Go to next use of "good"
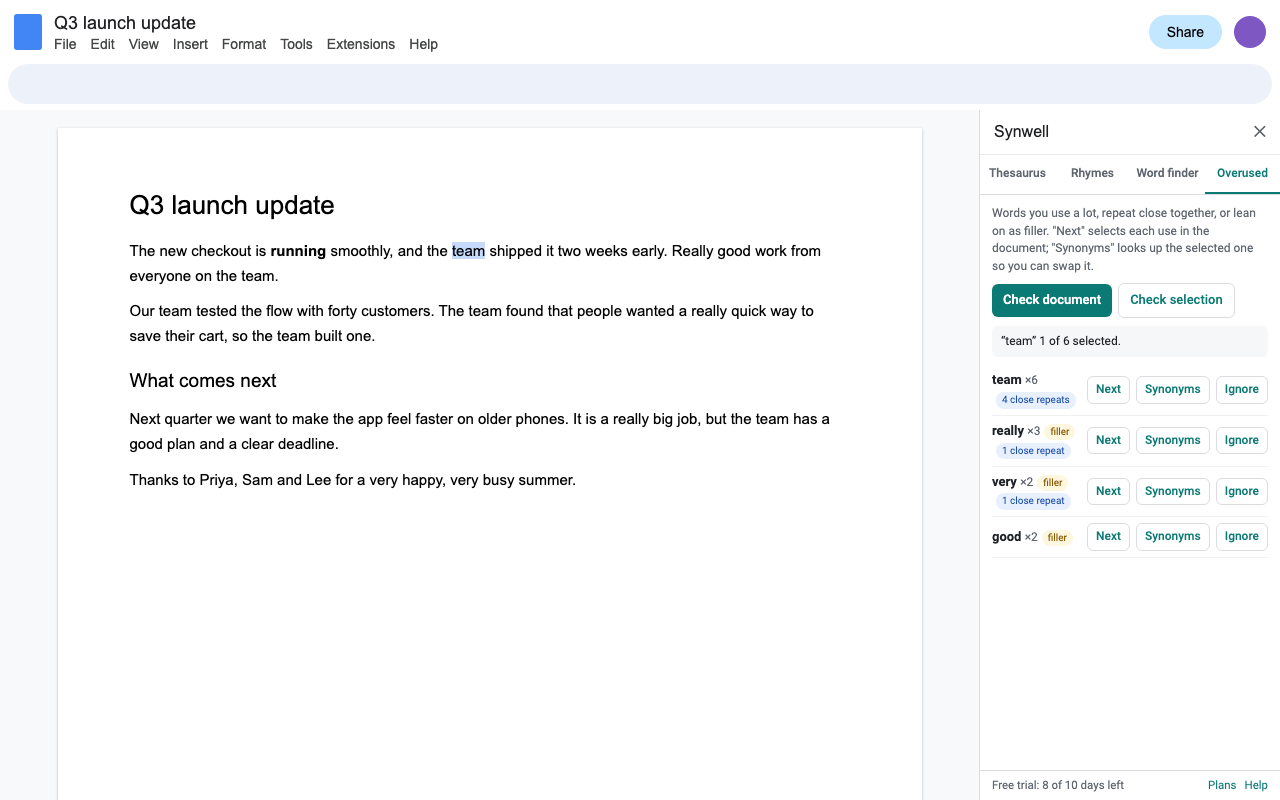1280x800 pixels. (x=1108, y=537)
